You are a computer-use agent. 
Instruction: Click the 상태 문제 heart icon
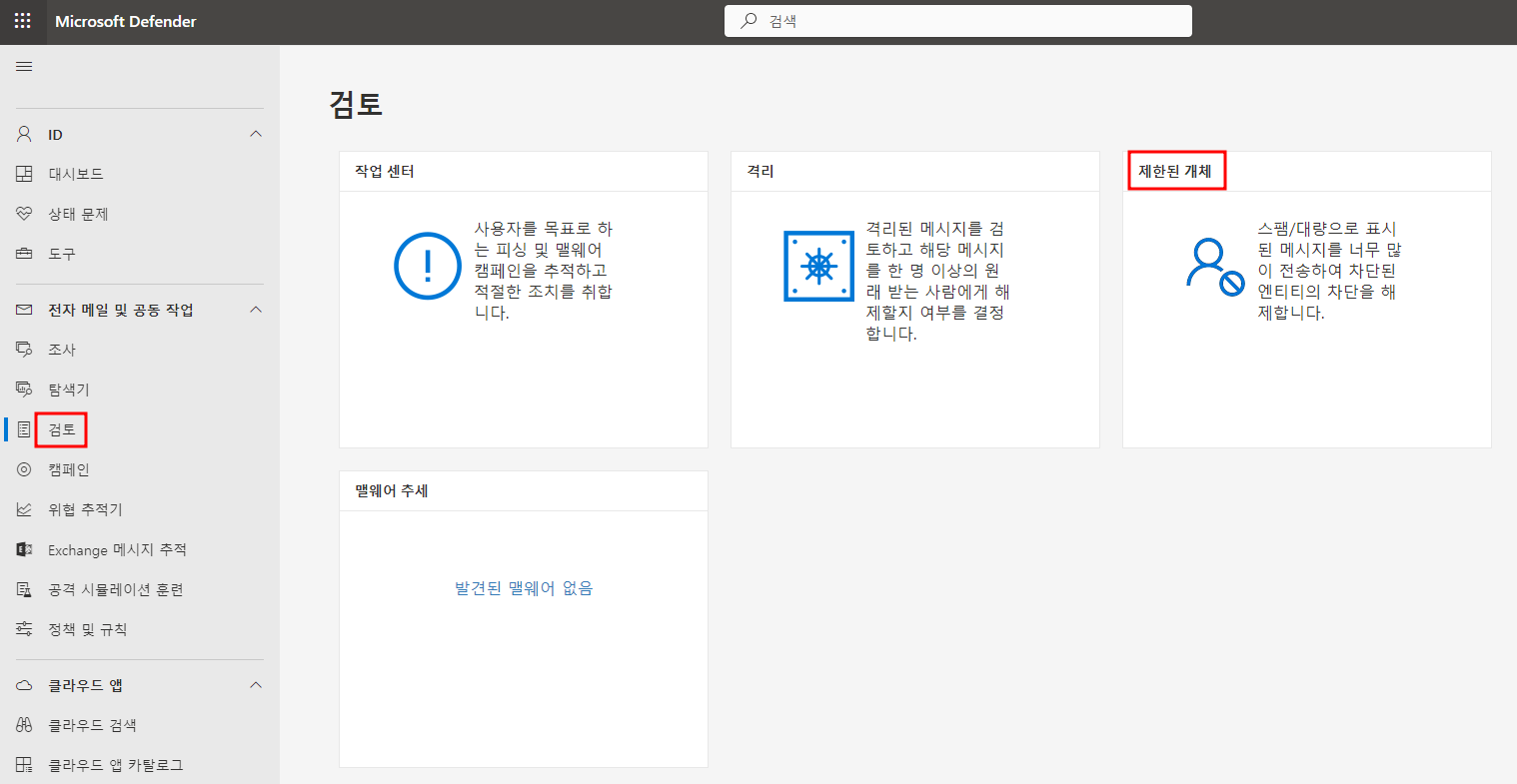(24, 214)
